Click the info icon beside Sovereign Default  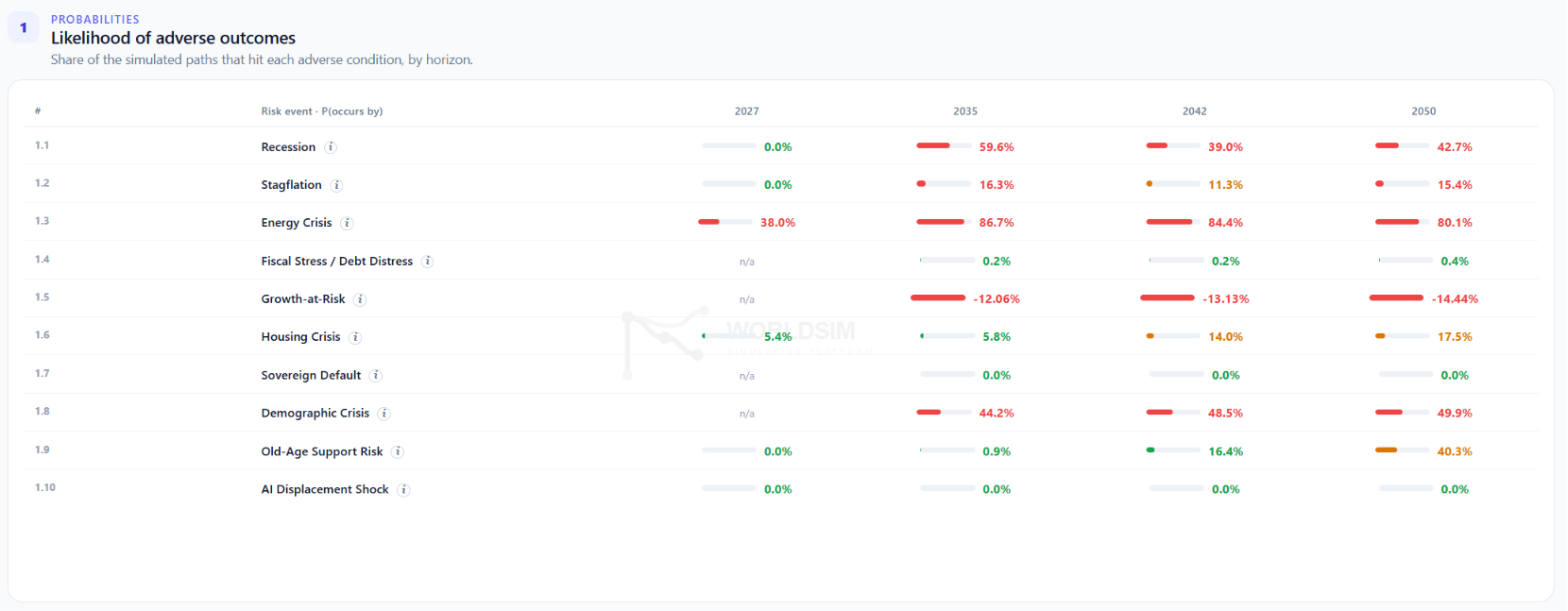[x=375, y=376]
